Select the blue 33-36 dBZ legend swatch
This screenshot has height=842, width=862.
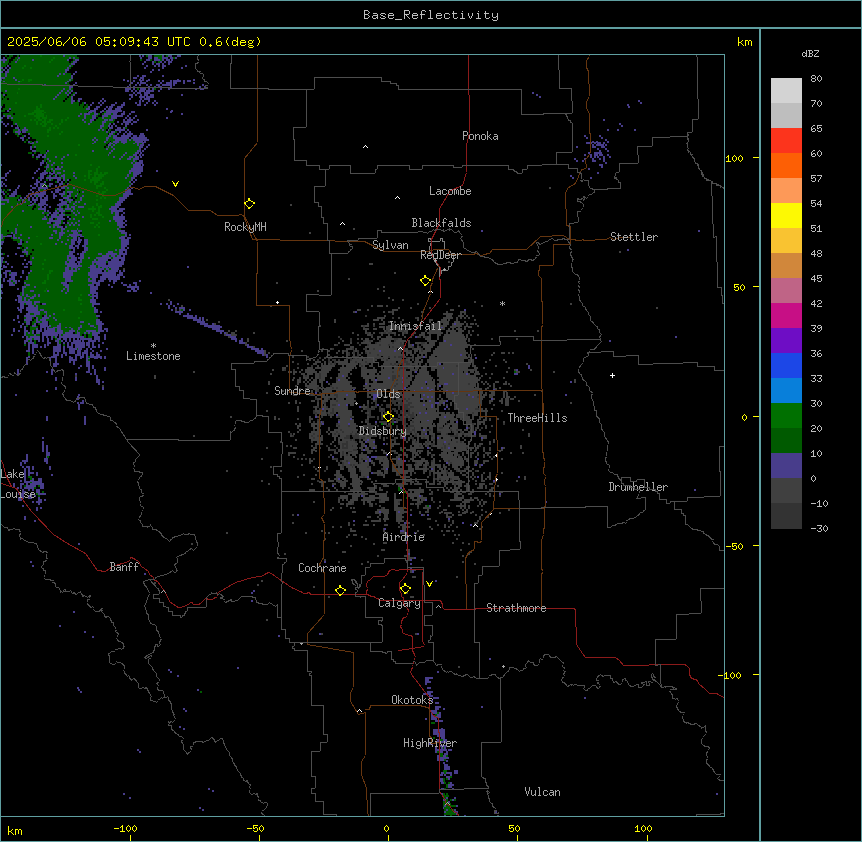[x=786, y=365]
